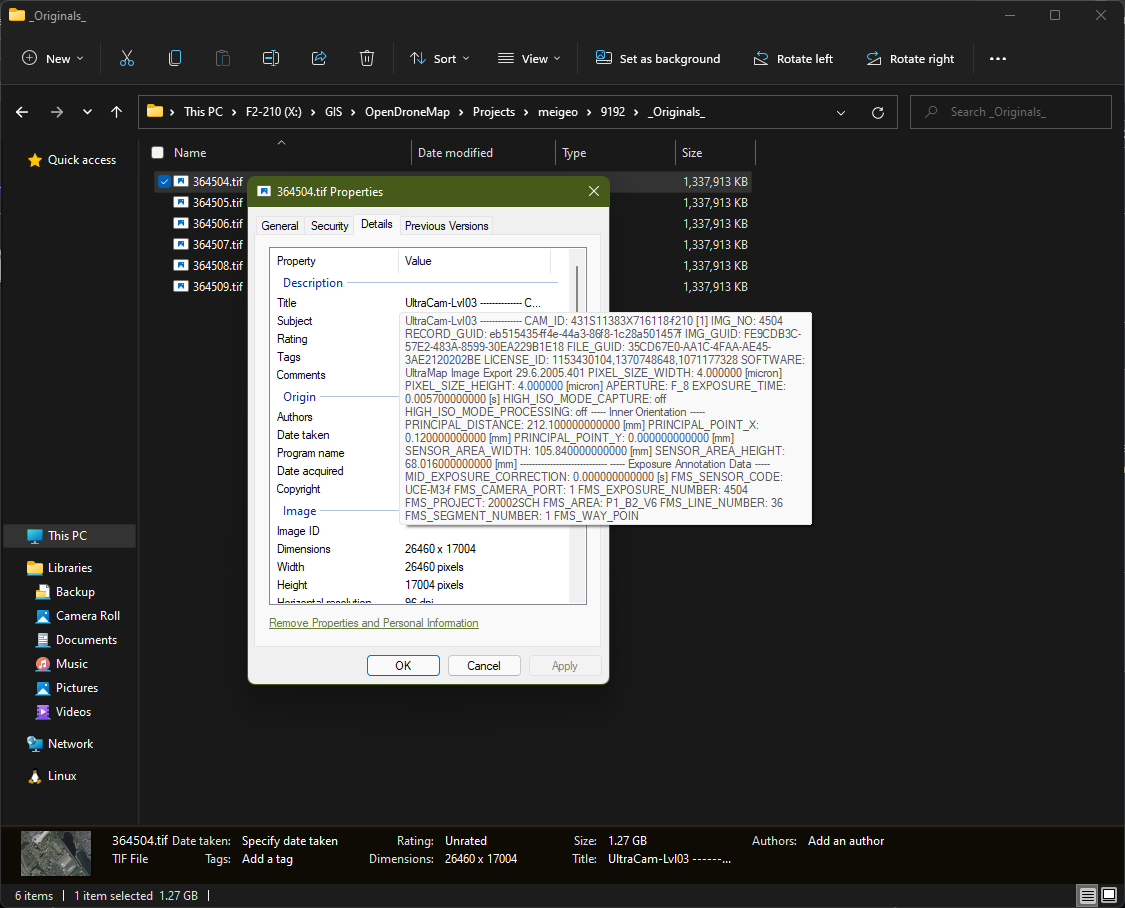This screenshot has height=908, width=1125.
Task: Click the Rename icon in toolbar
Action: point(270,59)
